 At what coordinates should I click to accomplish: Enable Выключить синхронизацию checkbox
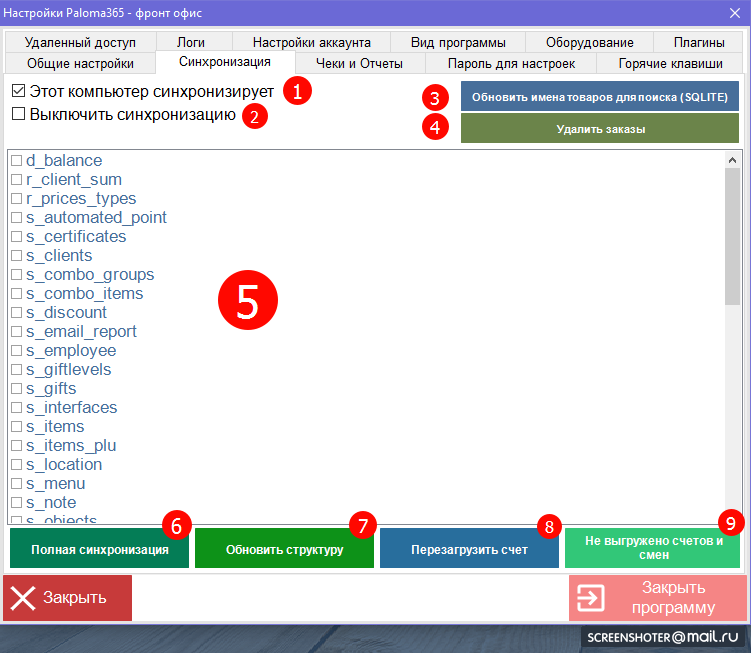[18, 115]
